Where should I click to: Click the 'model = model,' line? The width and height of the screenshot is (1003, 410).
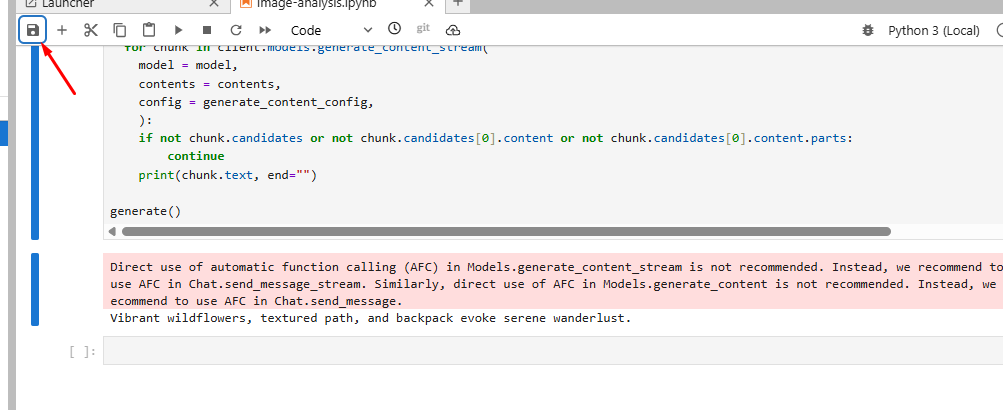pos(188,66)
